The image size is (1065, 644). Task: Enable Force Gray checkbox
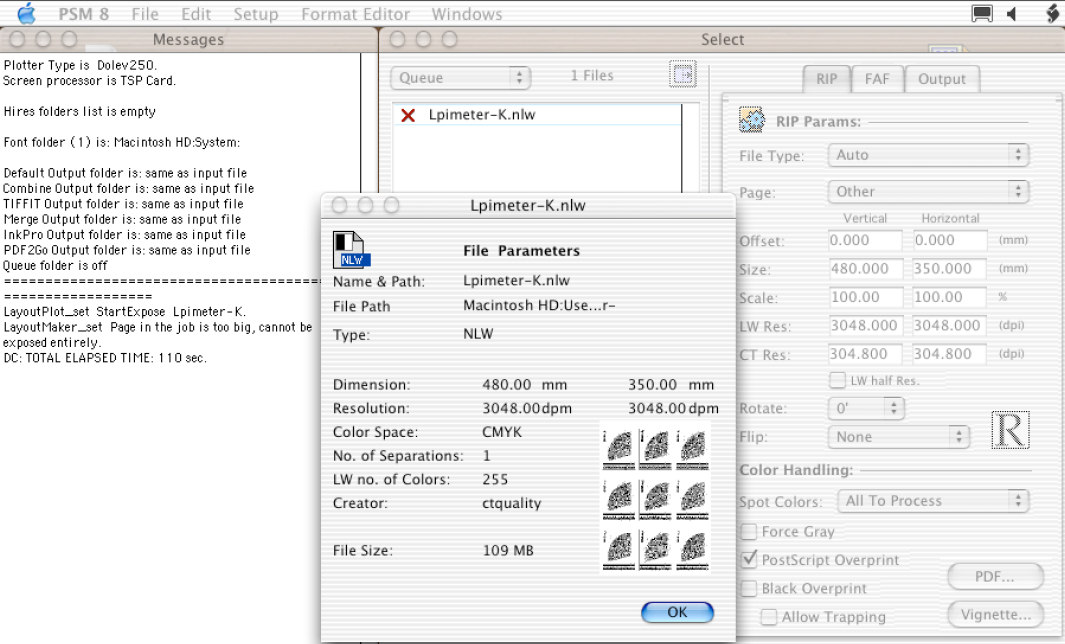[748, 531]
